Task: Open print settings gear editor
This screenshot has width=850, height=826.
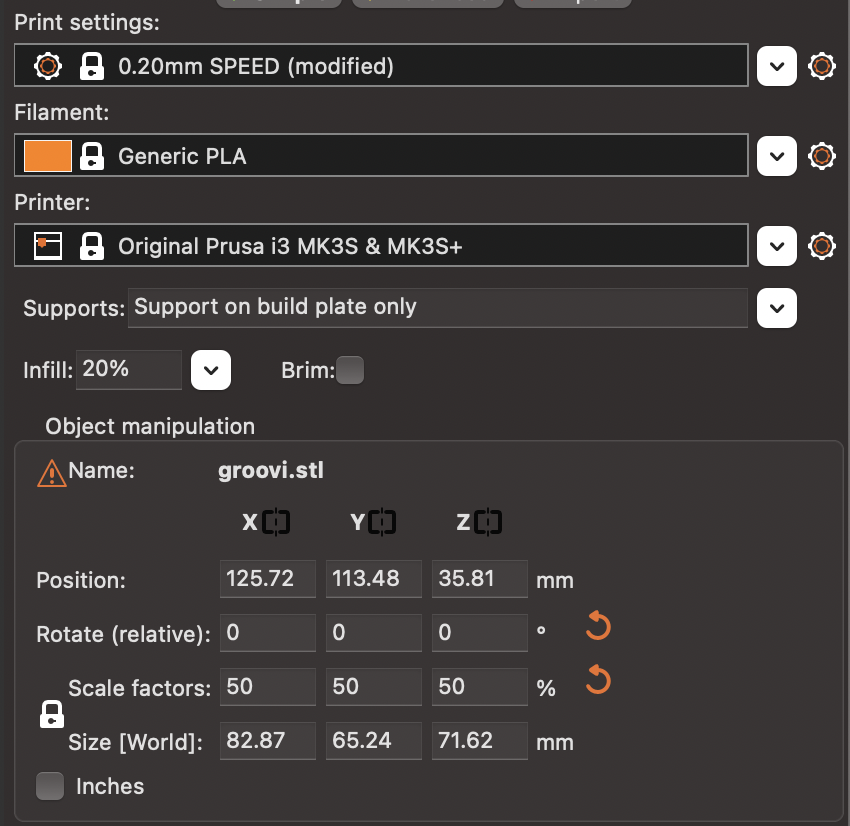Action: point(821,66)
